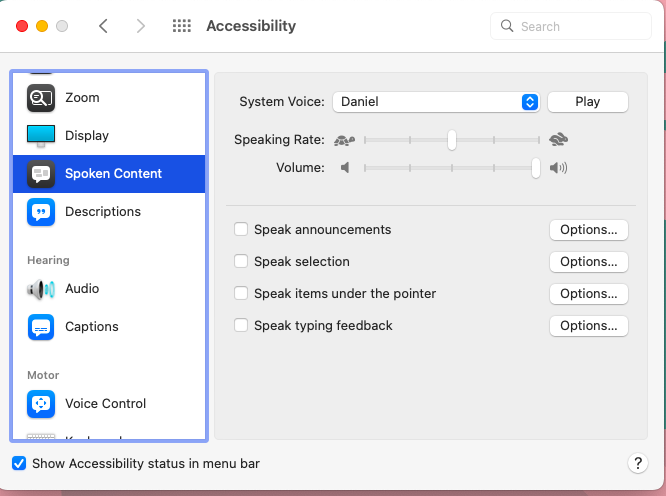
Task: Open Options for Speak items under pointer
Action: click(x=588, y=294)
